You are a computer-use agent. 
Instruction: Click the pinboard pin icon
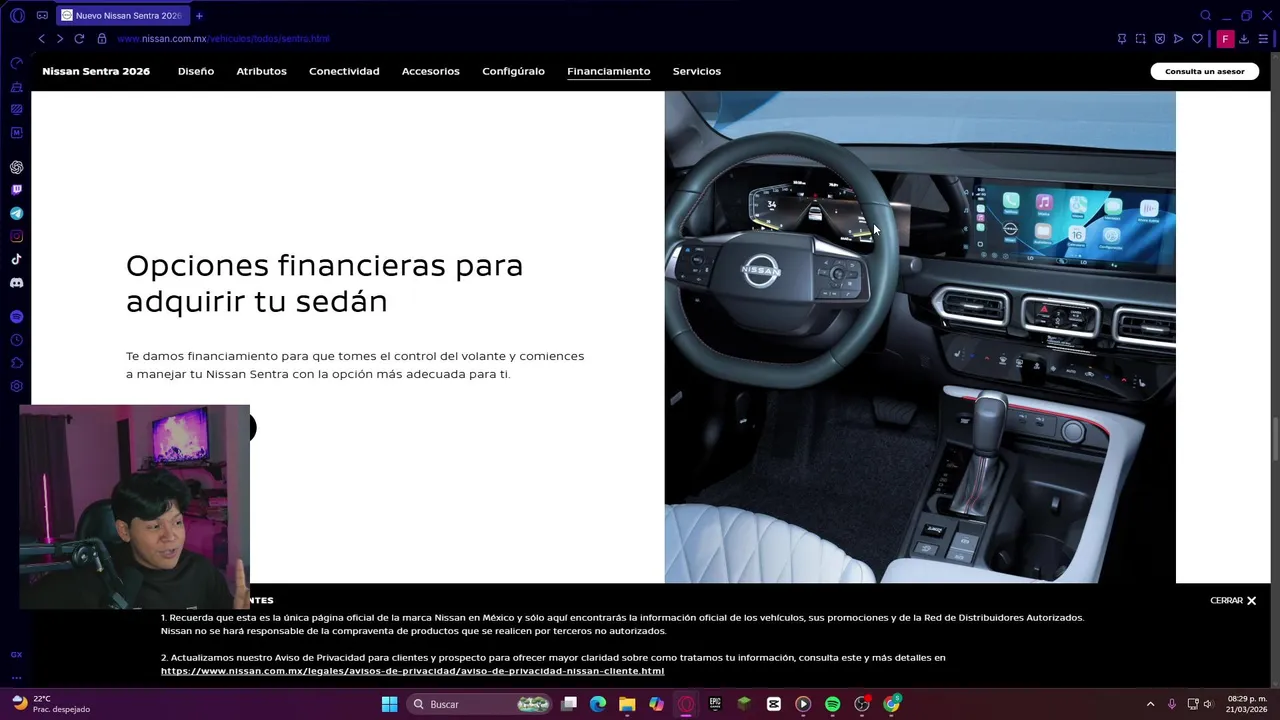(1122, 39)
